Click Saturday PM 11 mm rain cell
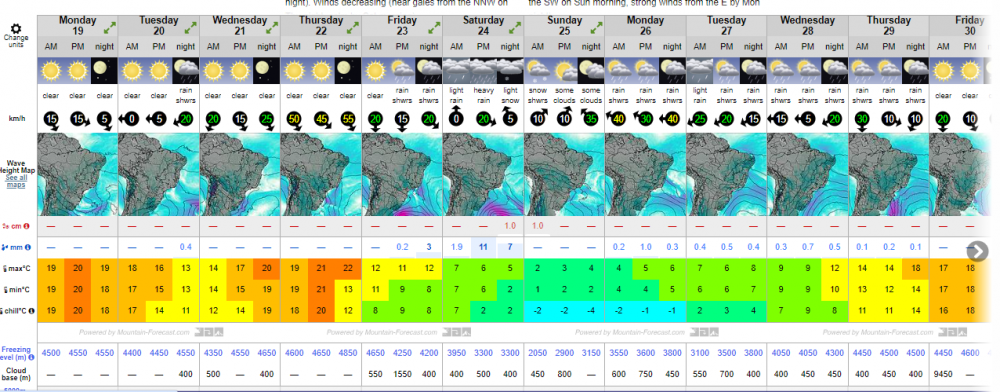Screen dimensions: 1000x392 [x=483, y=247]
